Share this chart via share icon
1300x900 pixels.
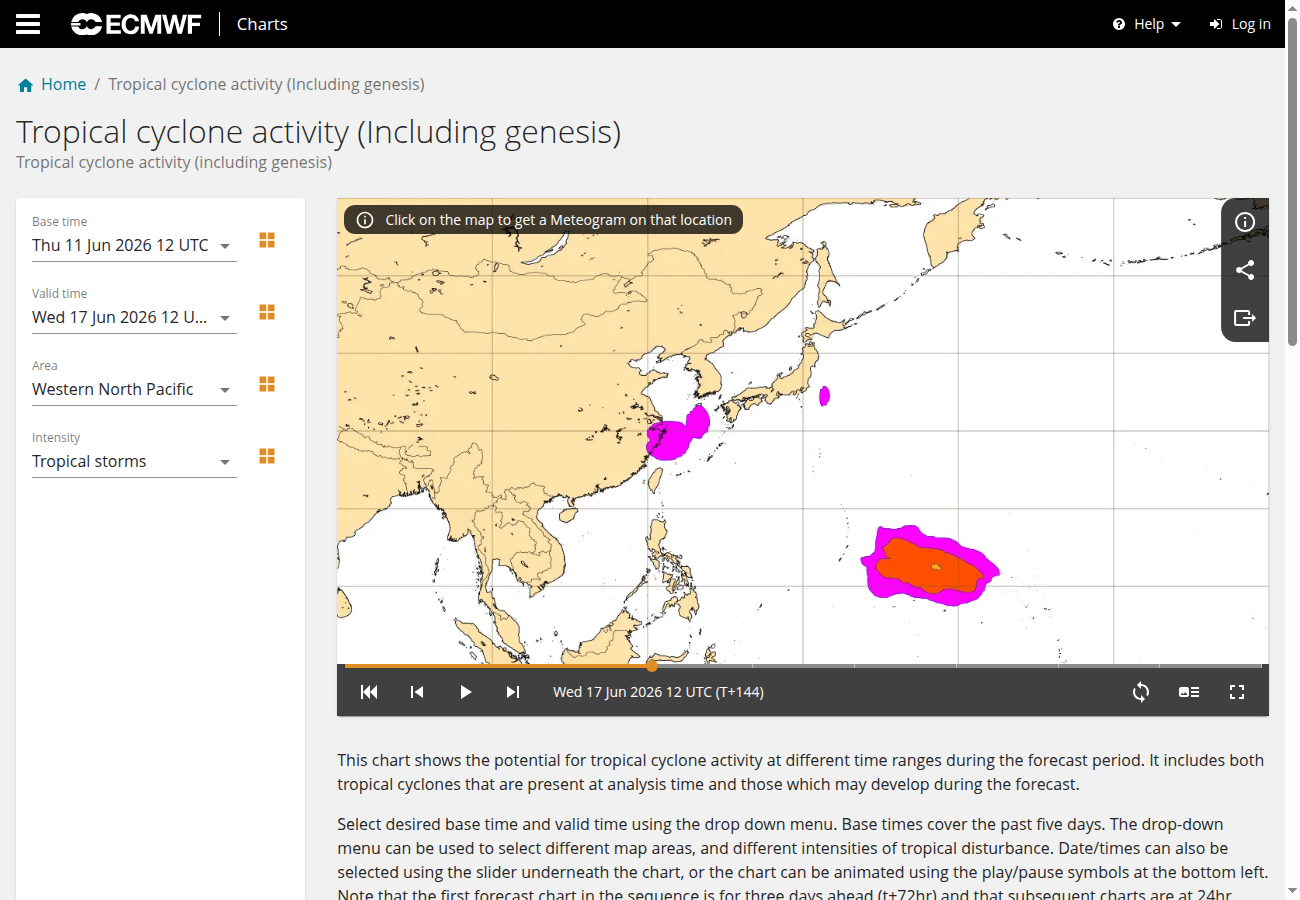click(x=1245, y=270)
